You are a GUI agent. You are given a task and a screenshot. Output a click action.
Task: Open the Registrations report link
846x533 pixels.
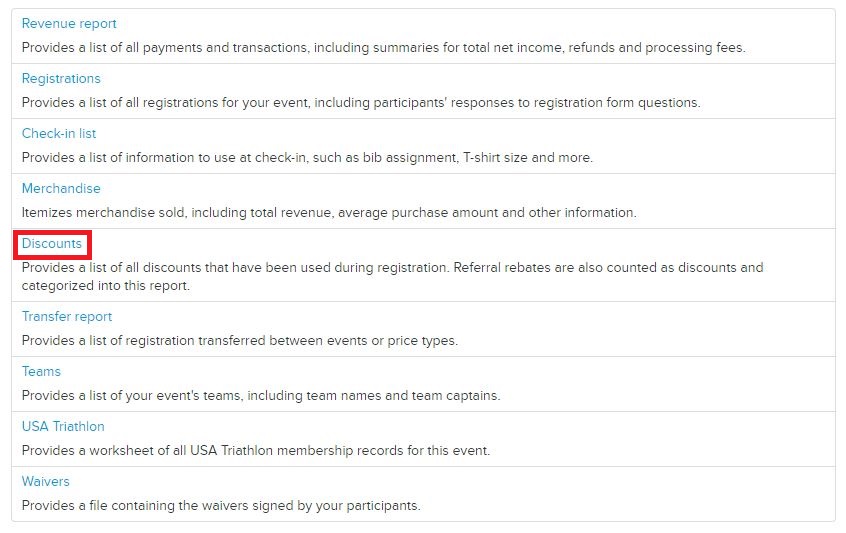[61, 79]
